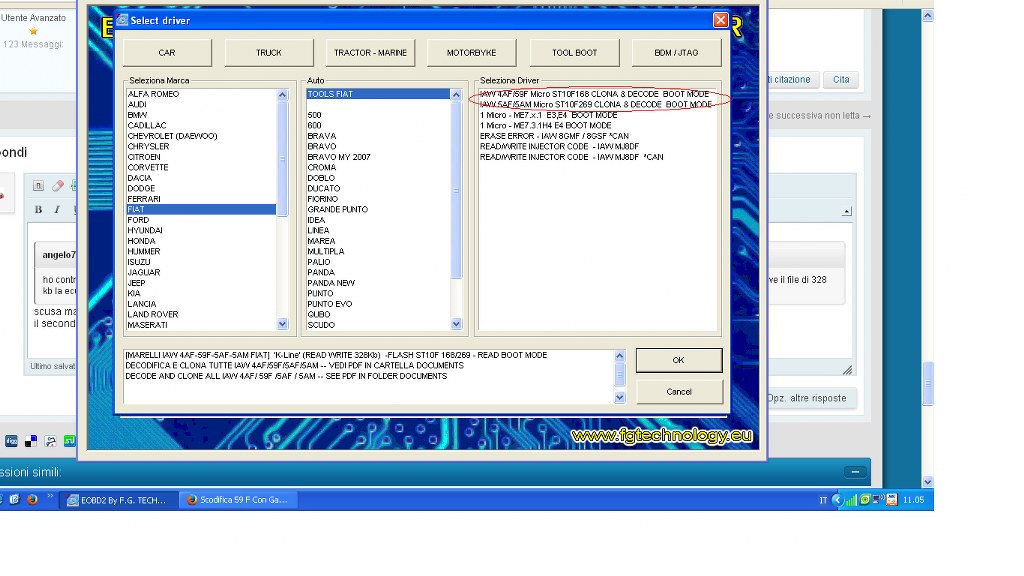Select ERASE ERROR IAW 8GMF driver

tap(554, 136)
